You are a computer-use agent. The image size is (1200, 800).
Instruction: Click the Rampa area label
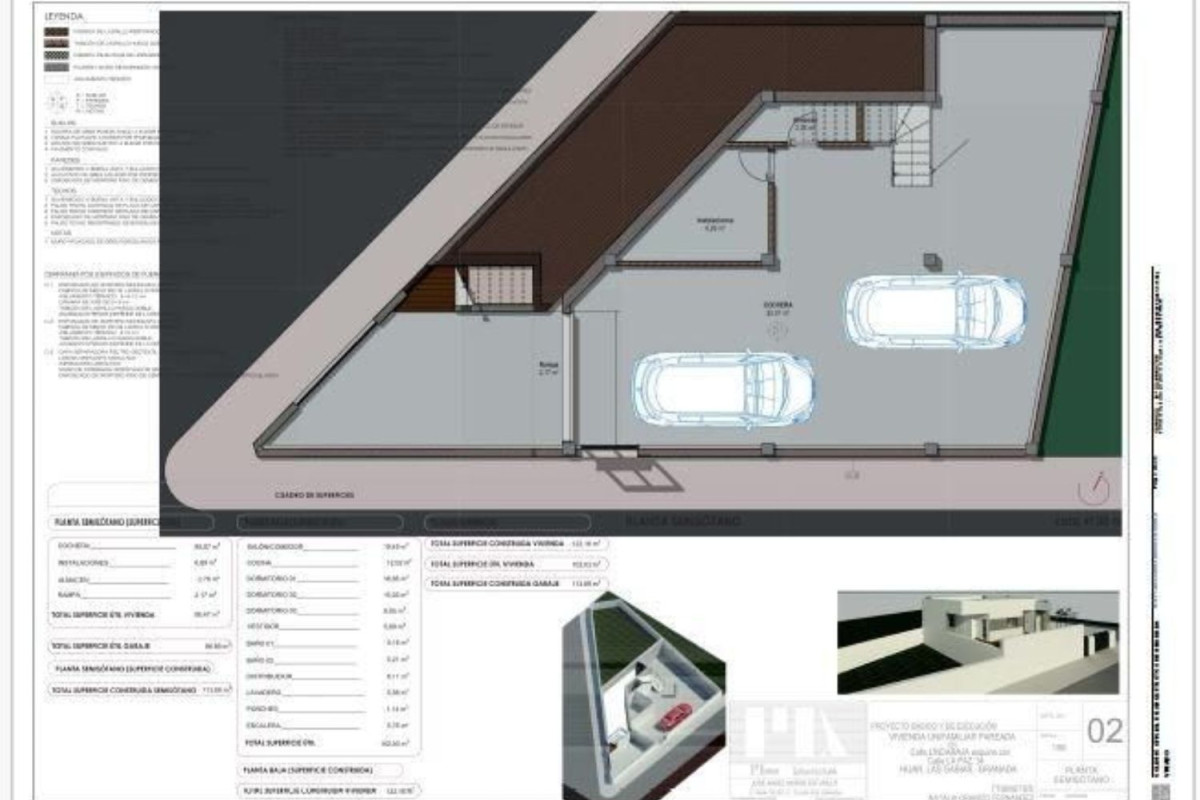pyautogui.click(x=547, y=368)
